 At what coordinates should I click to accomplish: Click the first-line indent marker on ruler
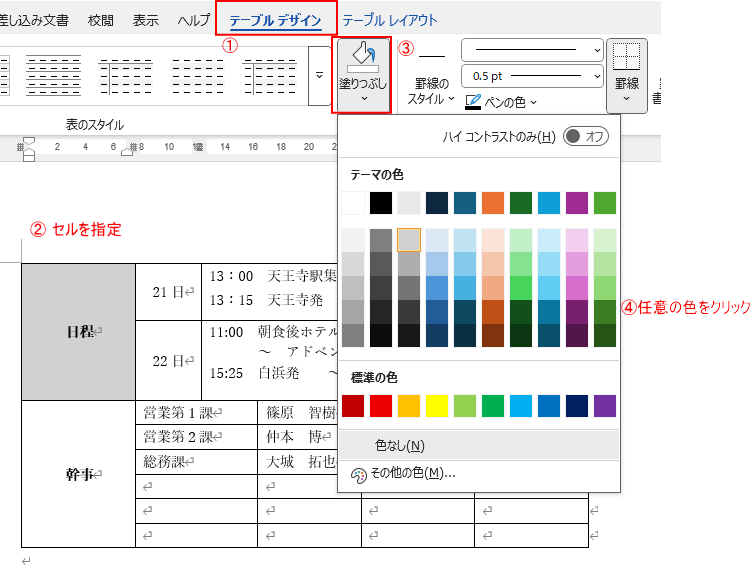click(x=29, y=141)
